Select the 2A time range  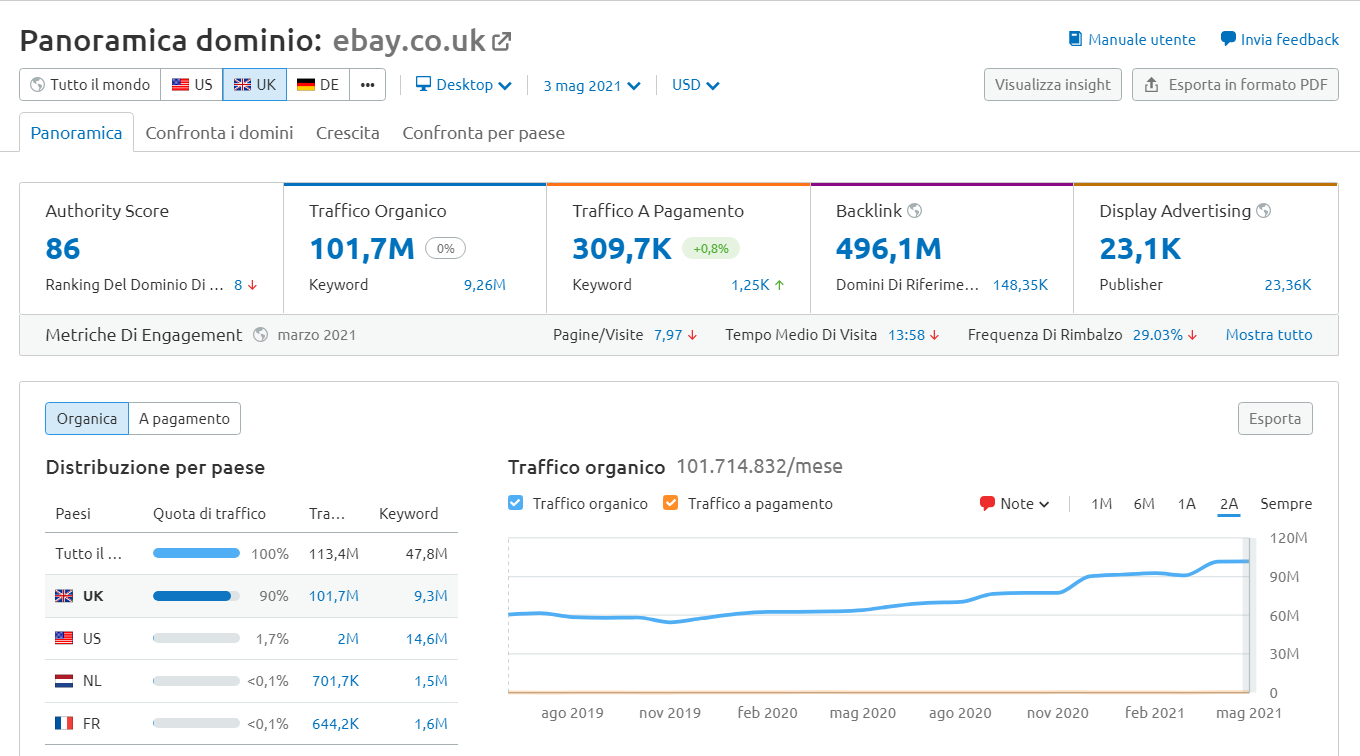pos(1229,504)
